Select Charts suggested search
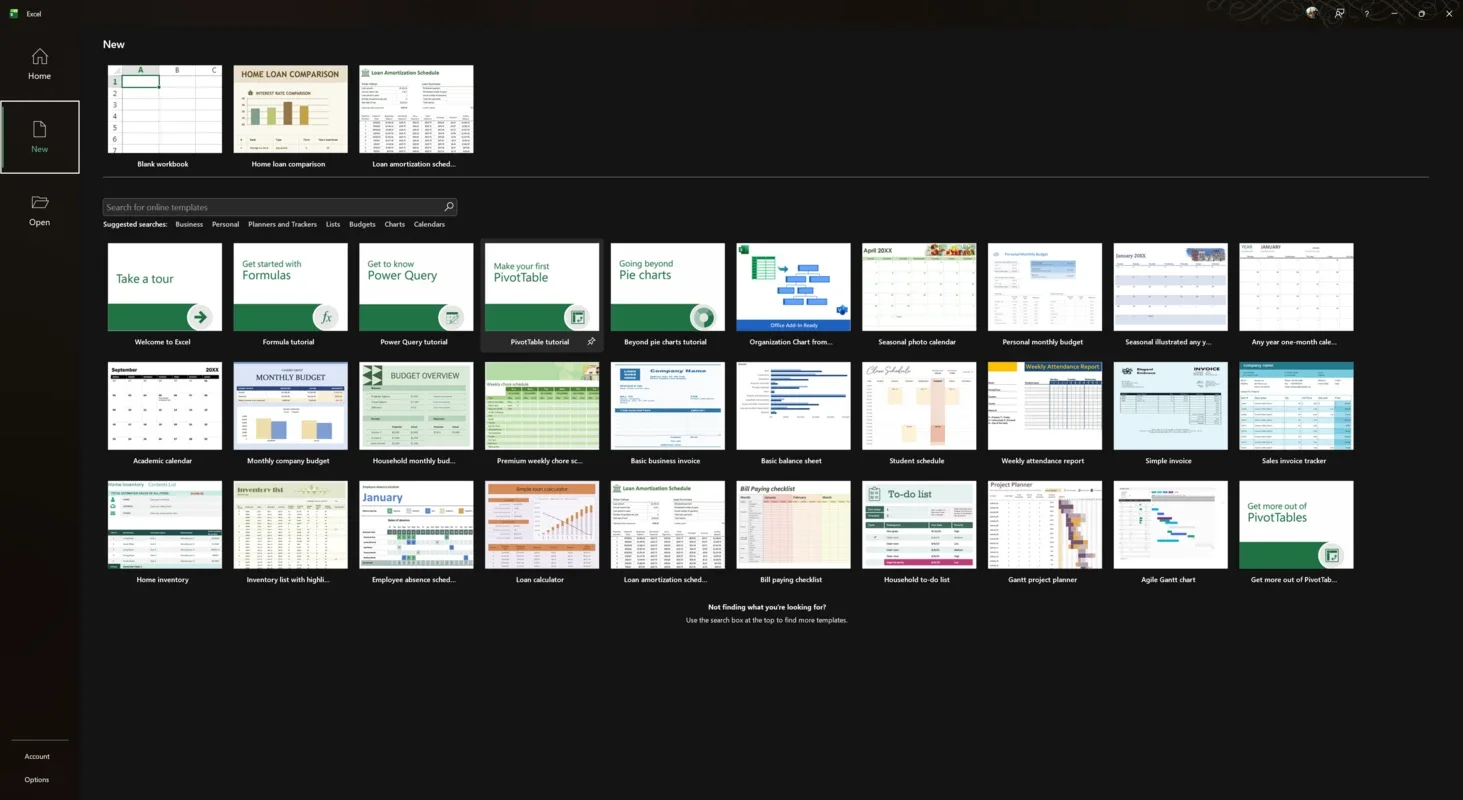Image resolution: width=1463 pixels, height=800 pixels. point(395,224)
